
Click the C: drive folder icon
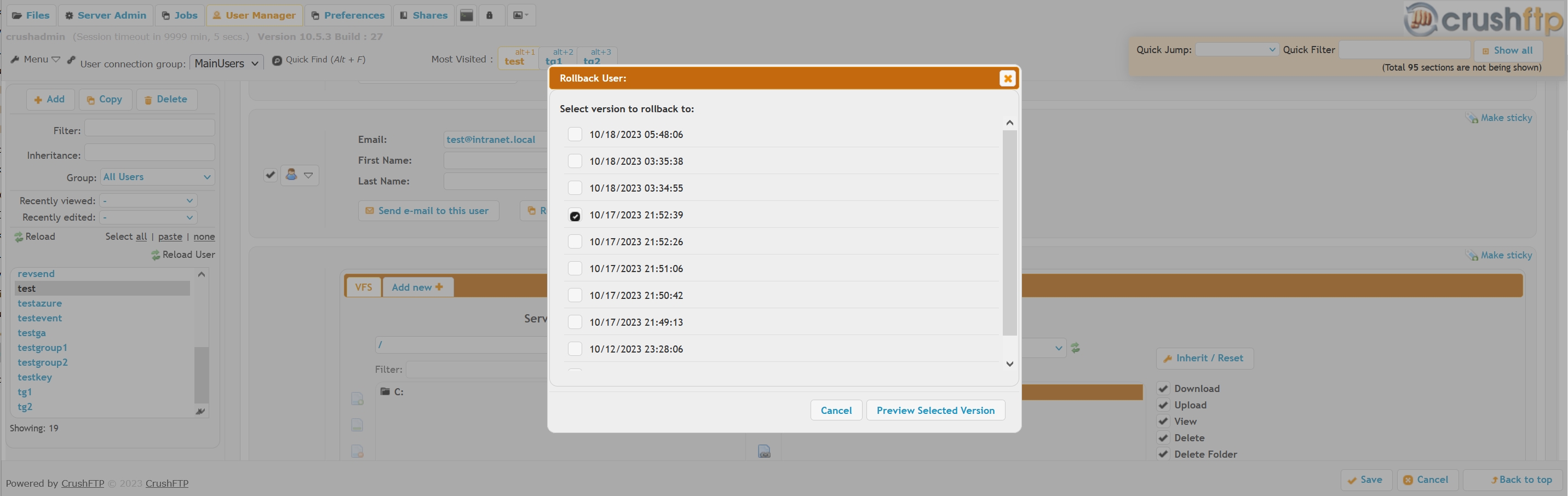point(386,391)
